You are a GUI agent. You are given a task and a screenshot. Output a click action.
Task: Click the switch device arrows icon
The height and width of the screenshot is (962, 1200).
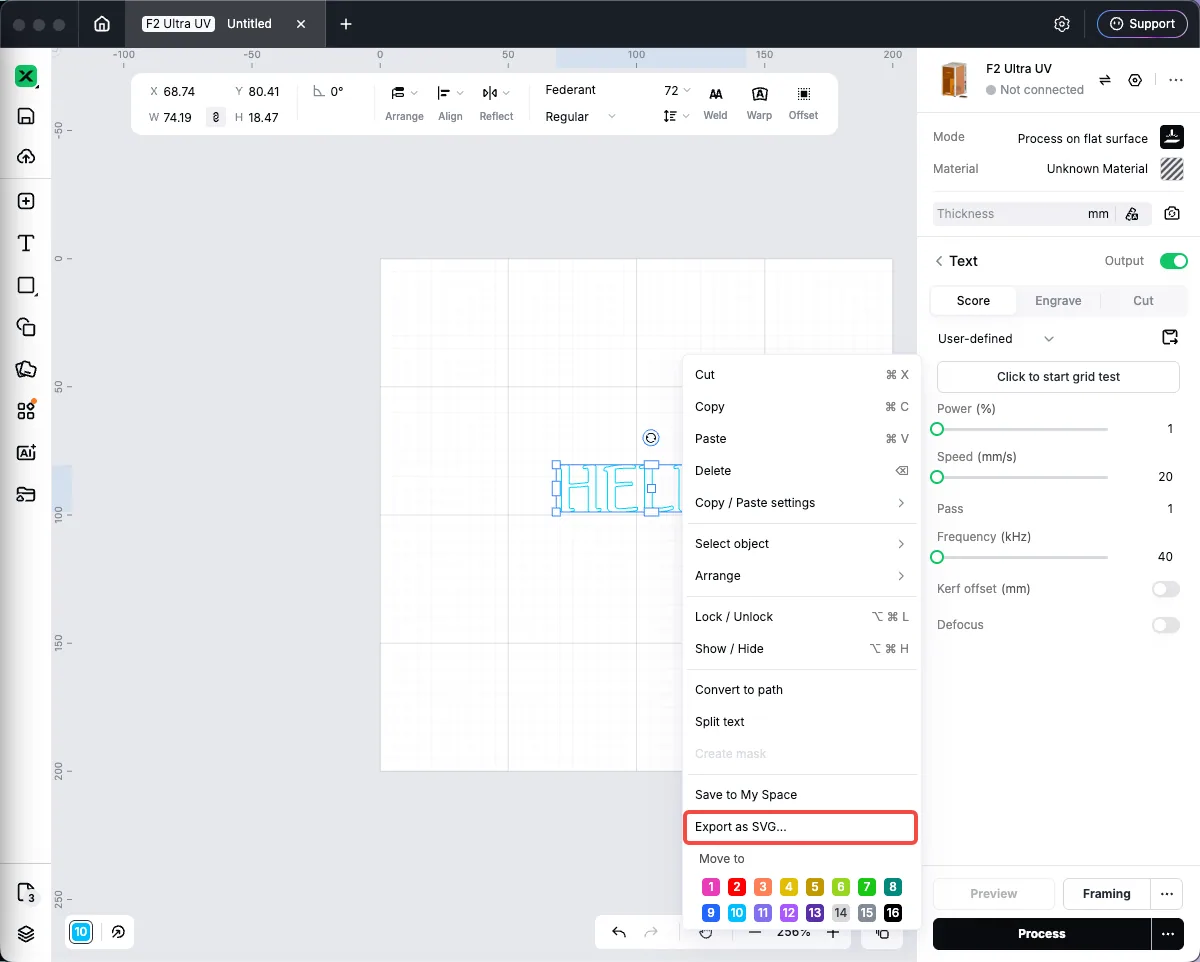1105,80
